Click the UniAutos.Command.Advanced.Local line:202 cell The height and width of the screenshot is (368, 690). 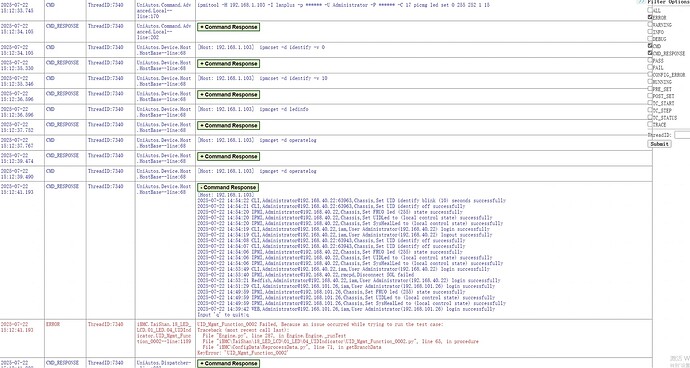click(x=164, y=32)
